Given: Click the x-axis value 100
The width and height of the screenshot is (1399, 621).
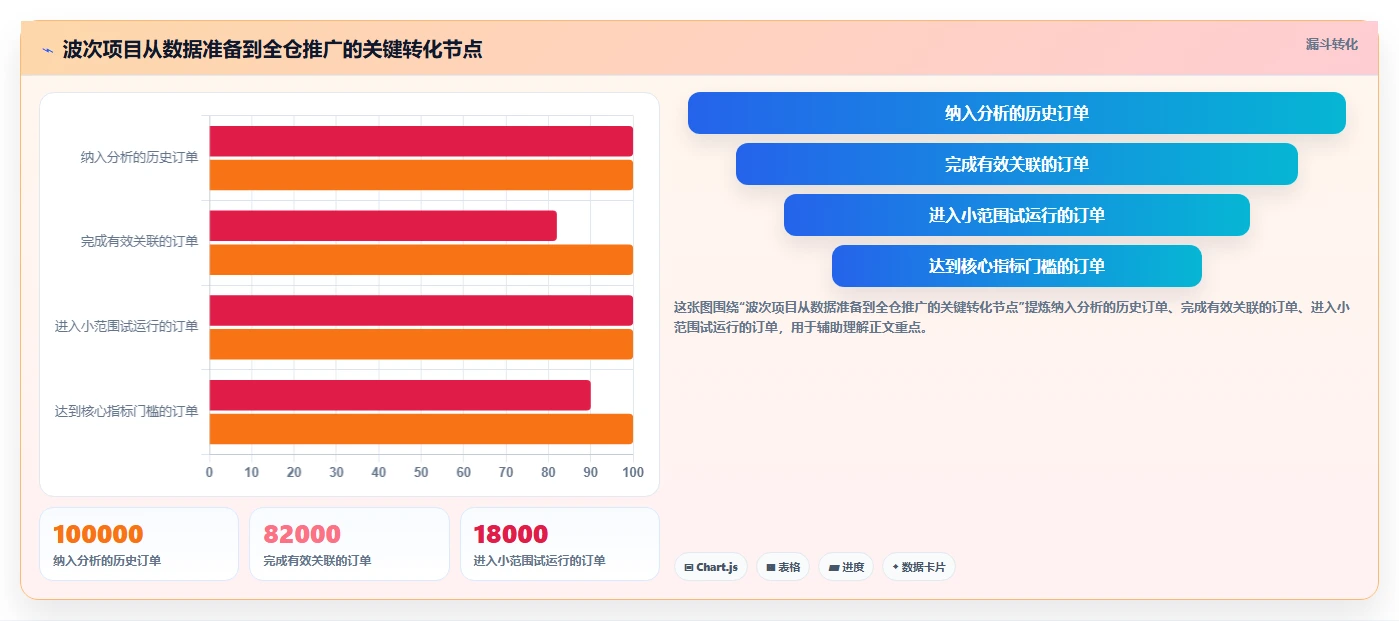Looking at the screenshot, I should 633,472.
